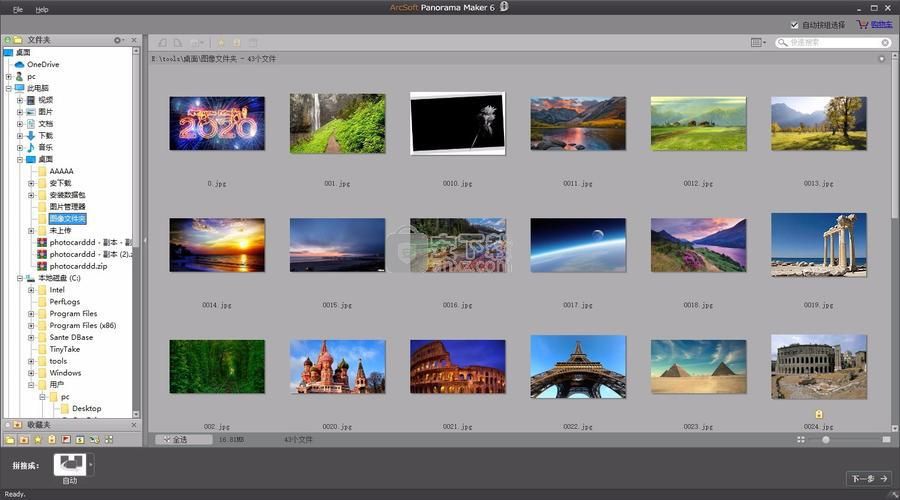
Task: Click the S-labelled favorites icon
Action: [x=80, y=440]
